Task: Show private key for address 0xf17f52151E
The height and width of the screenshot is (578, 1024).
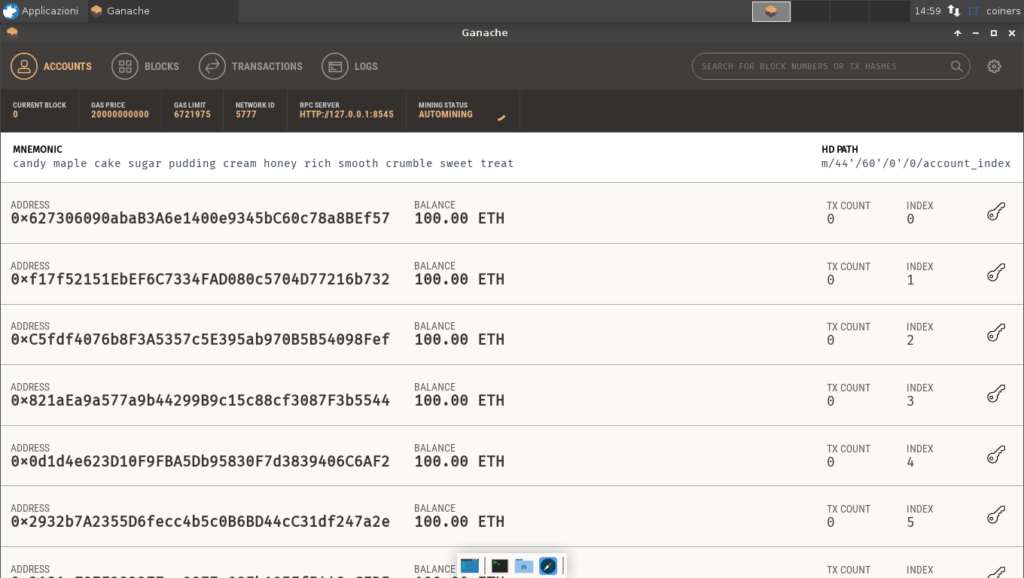Action: 996,272
